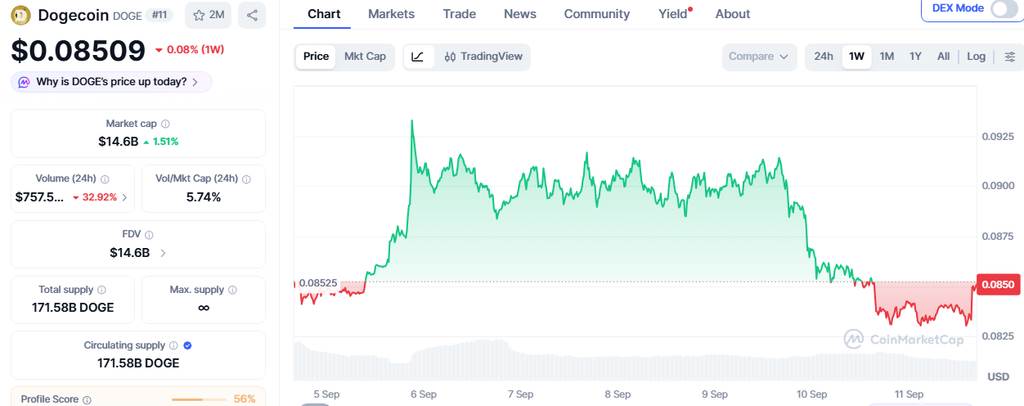The image size is (1024, 406).
Task: Select the line chart icon
Action: point(418,57)
